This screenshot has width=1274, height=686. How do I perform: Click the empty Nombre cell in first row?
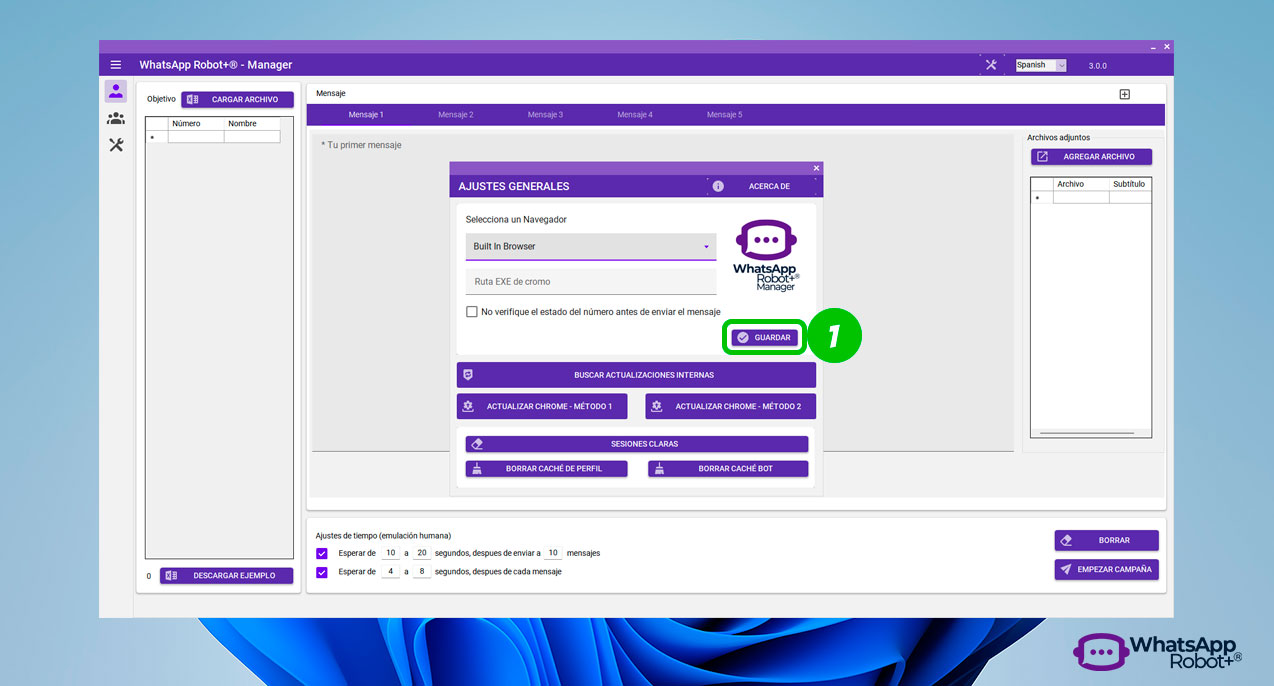(252, 137)
